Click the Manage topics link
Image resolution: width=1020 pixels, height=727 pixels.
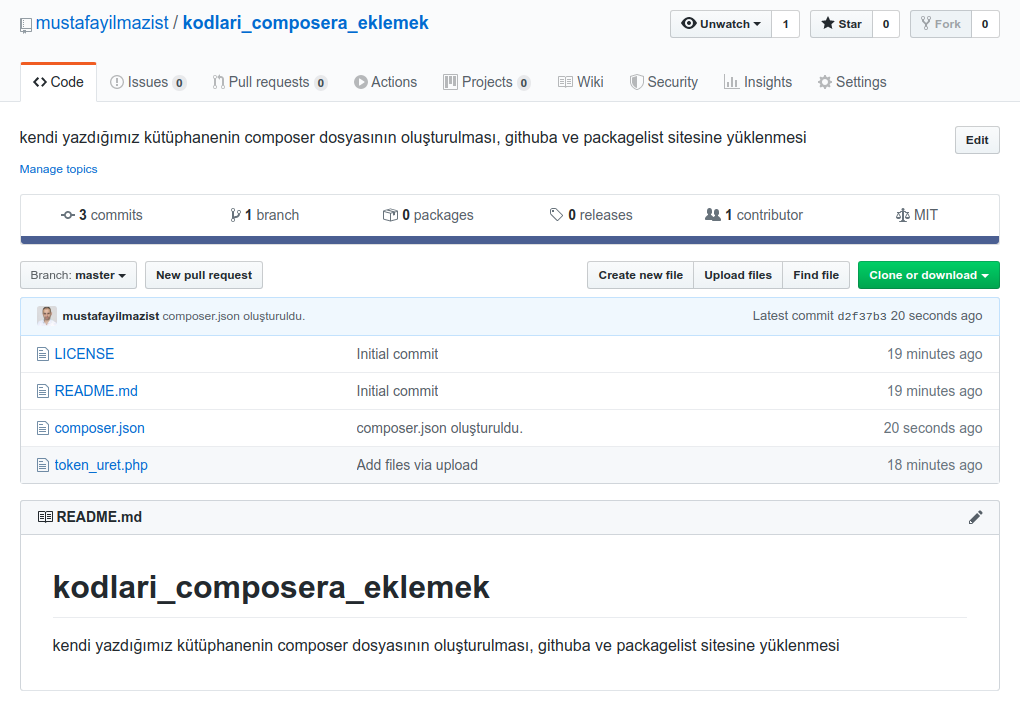(59, 169)
